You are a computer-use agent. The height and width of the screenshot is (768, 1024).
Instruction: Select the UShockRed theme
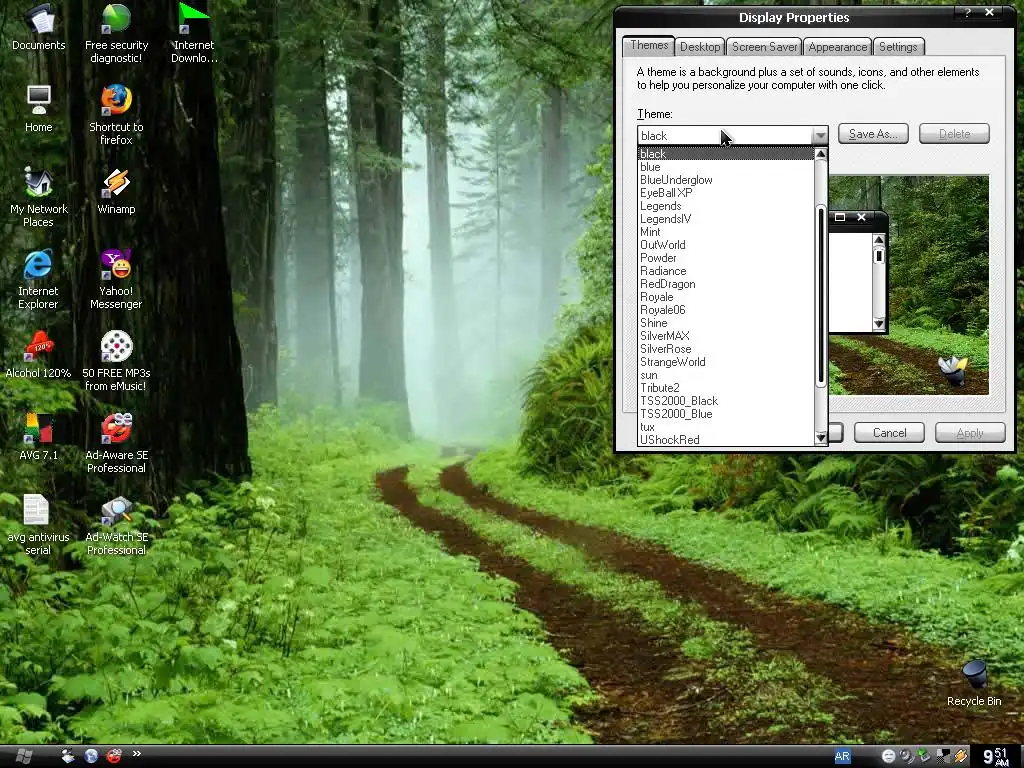pos(726,440)
